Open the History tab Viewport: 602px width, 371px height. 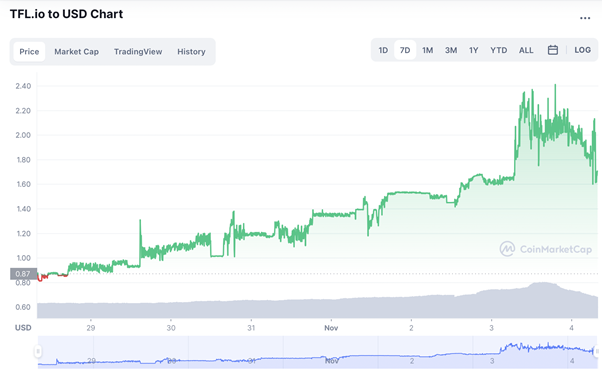pyautogui.click(x=191, y=51)
